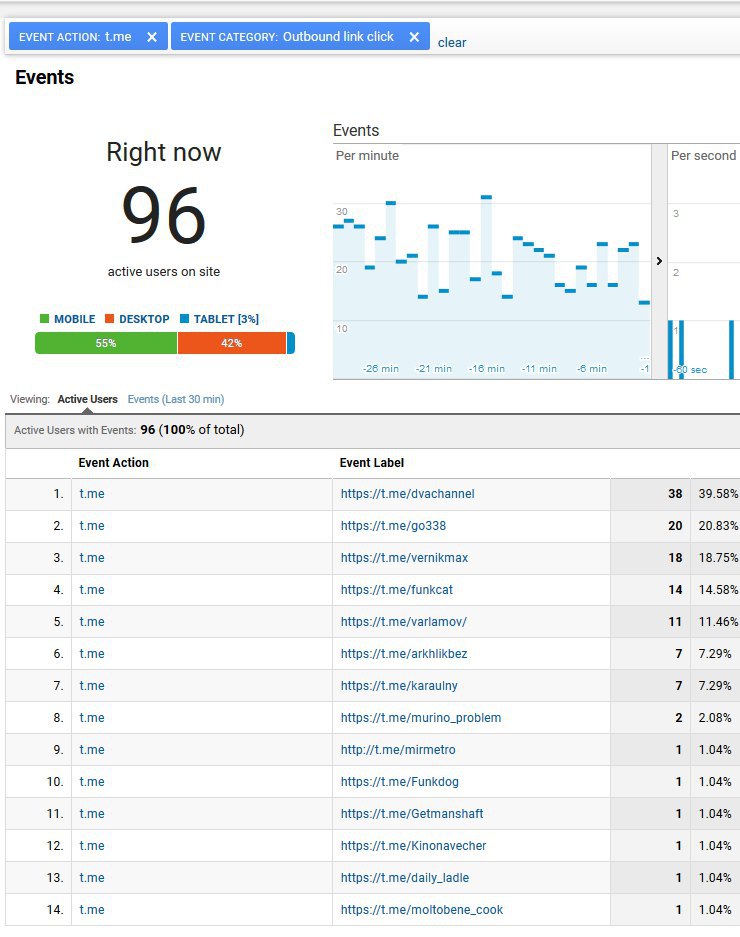
Task: Click the orange DESKTOP 42% bar segment
Action: pyautogui.click(x=231, y=343)
